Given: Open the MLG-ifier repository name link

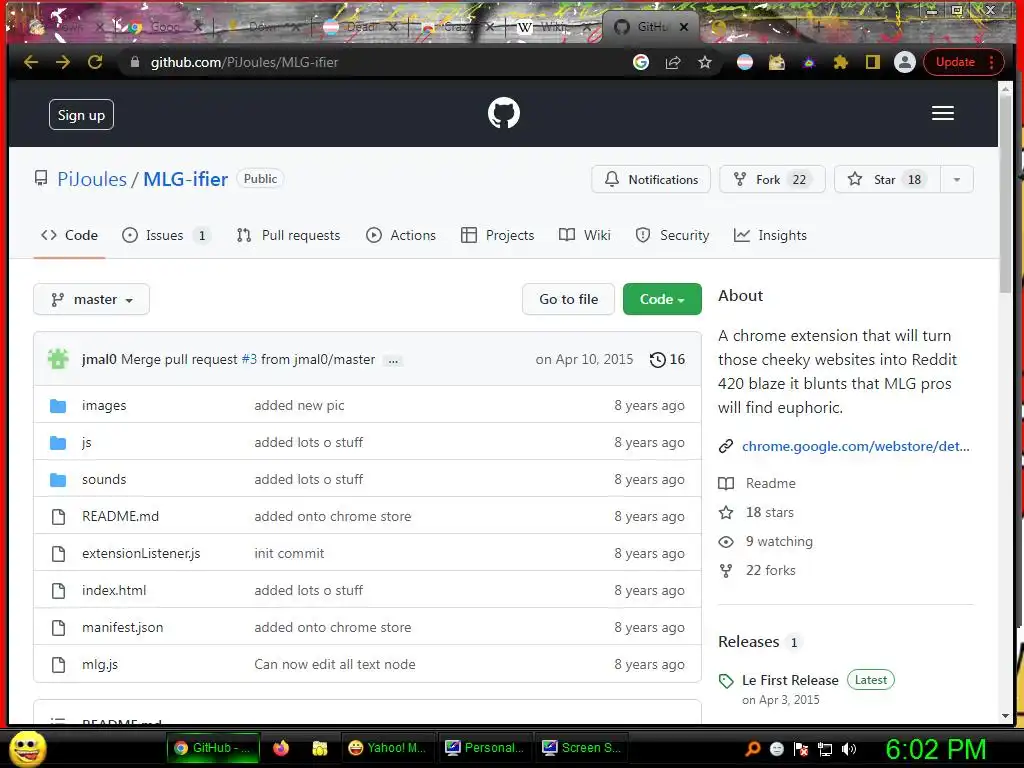Looking at the screenshot, I should [185, 179].
